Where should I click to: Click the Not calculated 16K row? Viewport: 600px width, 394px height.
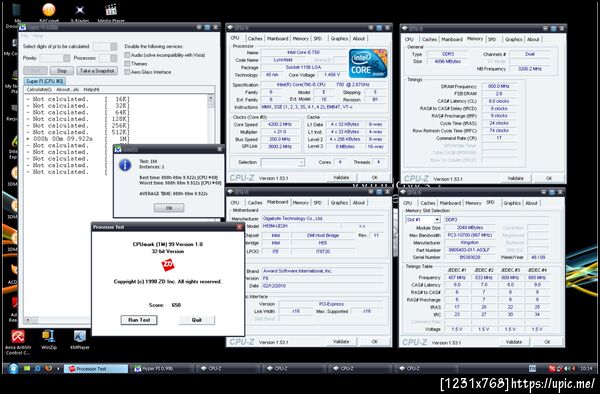78,99
